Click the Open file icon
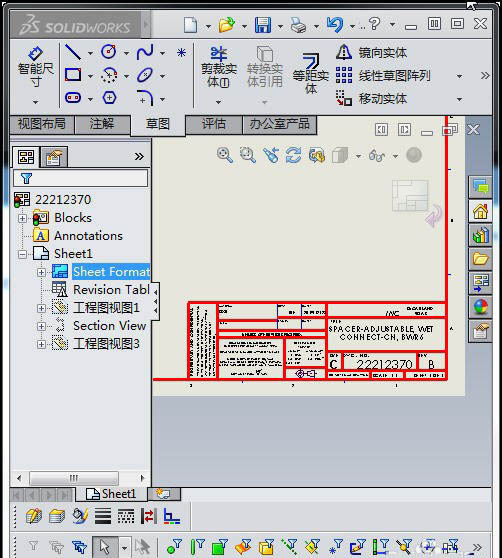Image resolution: width=502 pixels, height=558 pixels. click(227, 25)
